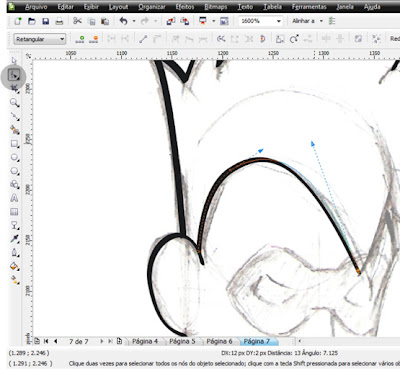Select the Basic Shapes tool
Image resolution: width=400 pixels, height=369 pixels.
(14, 184)
